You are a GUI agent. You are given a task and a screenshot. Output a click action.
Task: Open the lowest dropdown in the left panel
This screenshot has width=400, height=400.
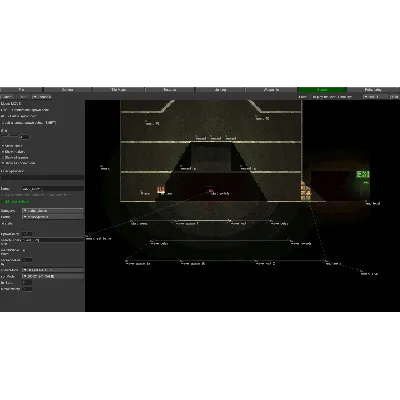coord(53,276)
